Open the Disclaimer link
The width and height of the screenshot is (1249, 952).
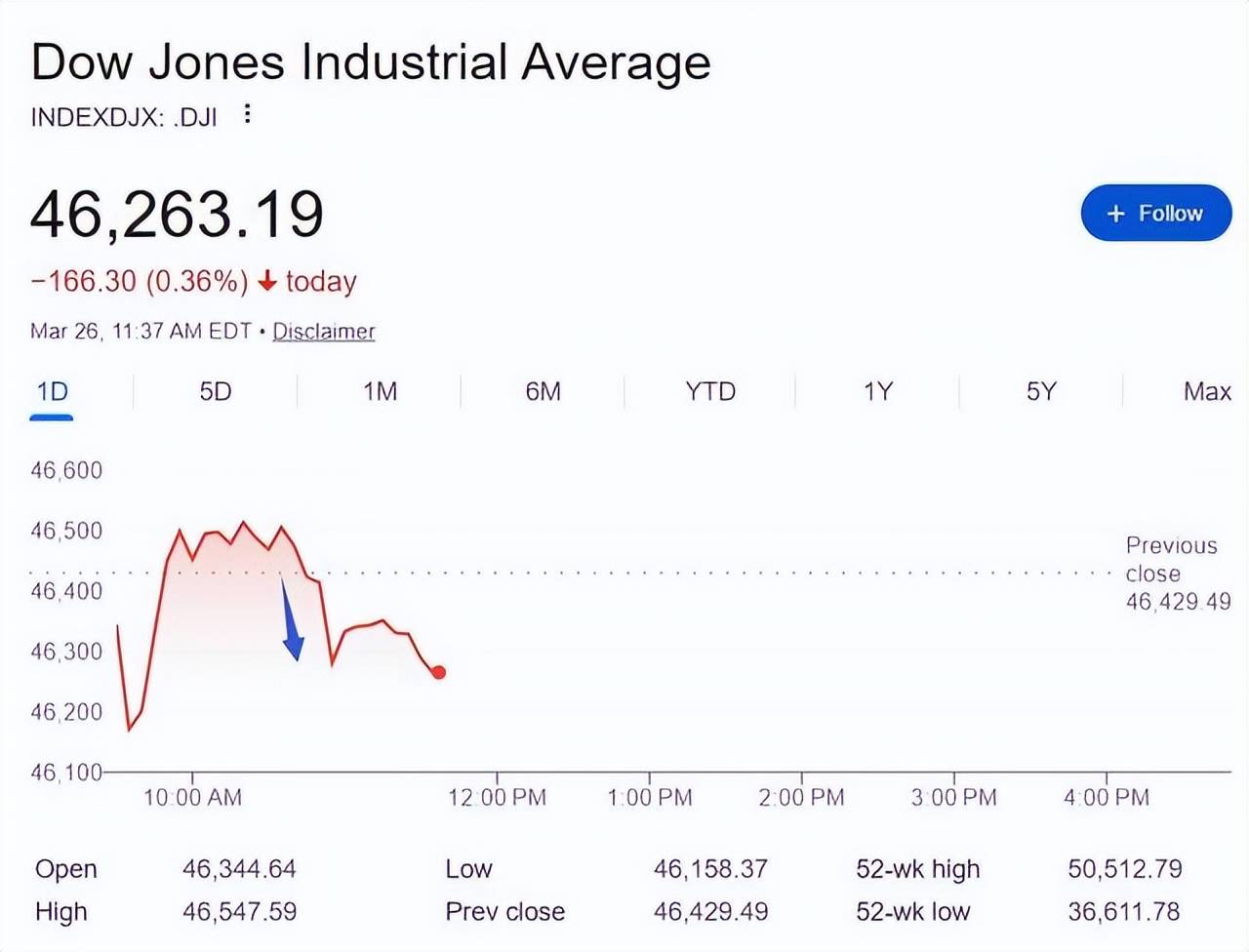(323, 332)
